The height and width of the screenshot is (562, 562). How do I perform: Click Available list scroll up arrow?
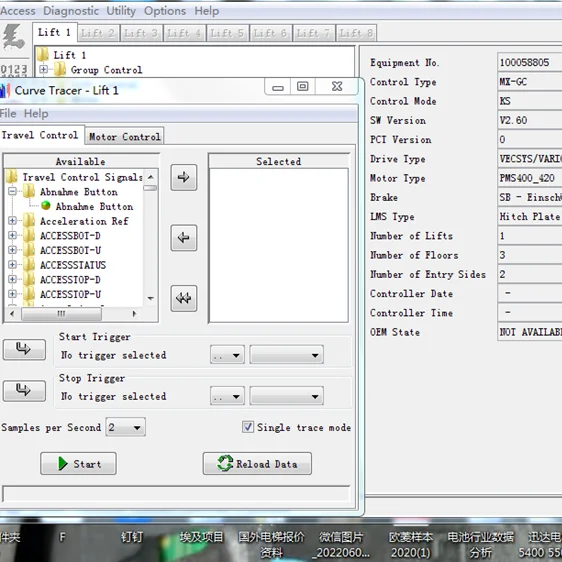151,177
